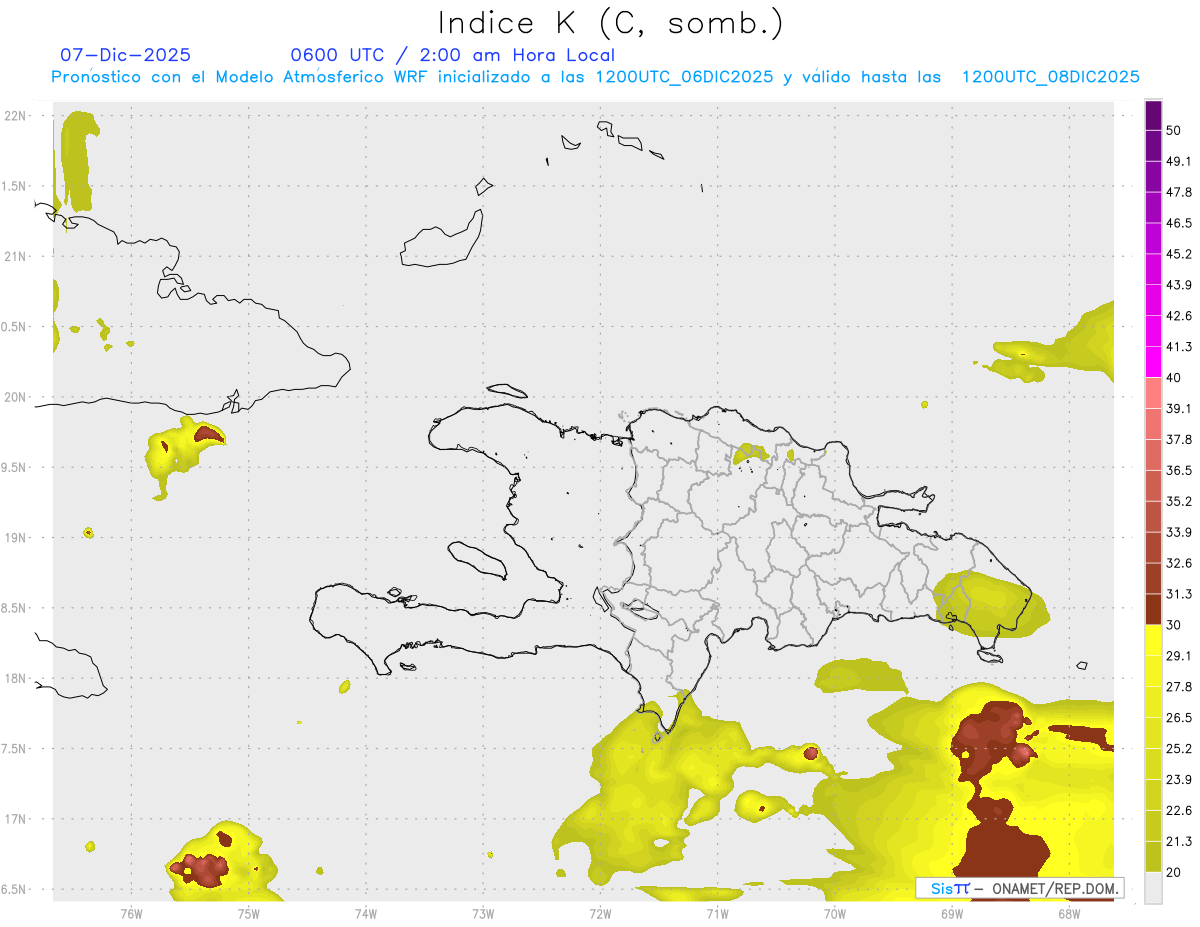Click colorbar value "20"

(1175, 872)
